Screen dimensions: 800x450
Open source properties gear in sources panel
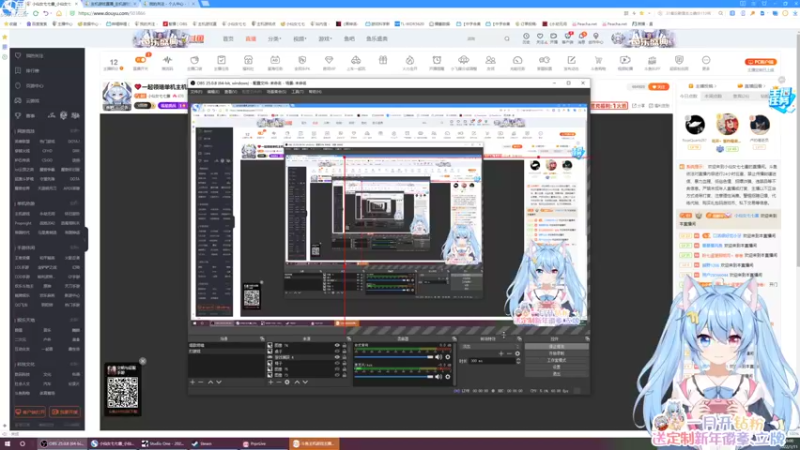point(287,382)
